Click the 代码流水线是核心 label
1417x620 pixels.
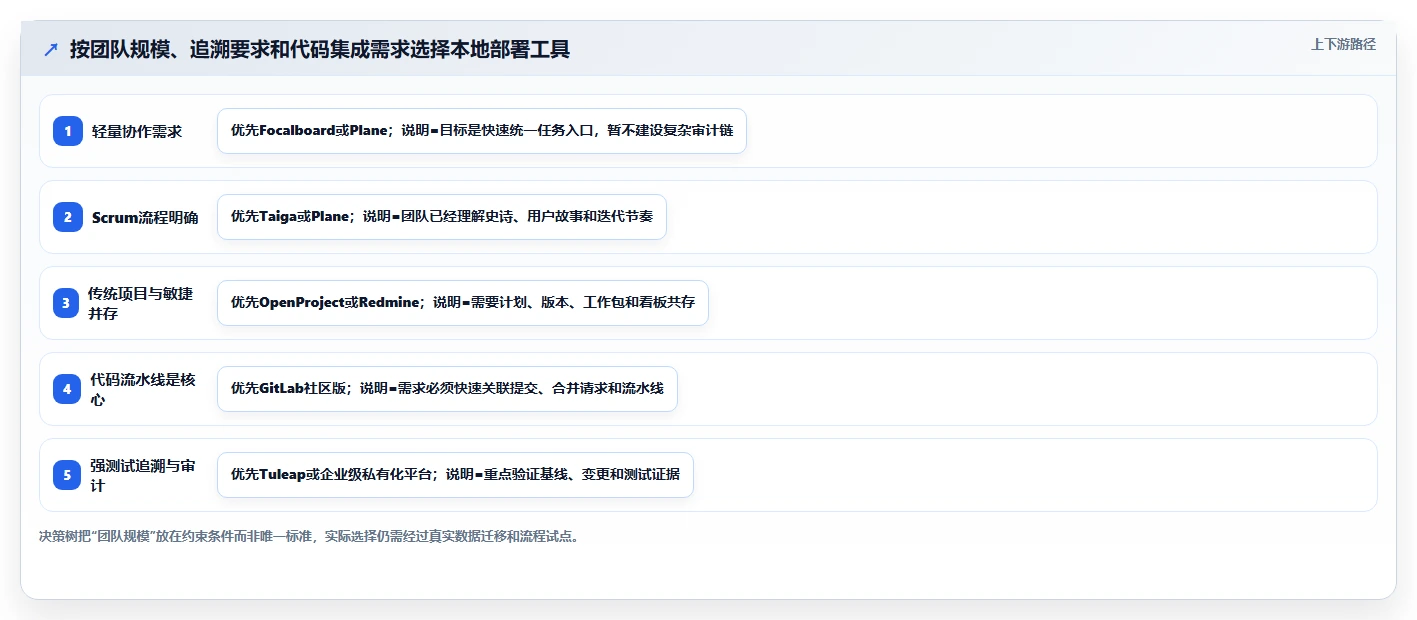tap(142, 389)
